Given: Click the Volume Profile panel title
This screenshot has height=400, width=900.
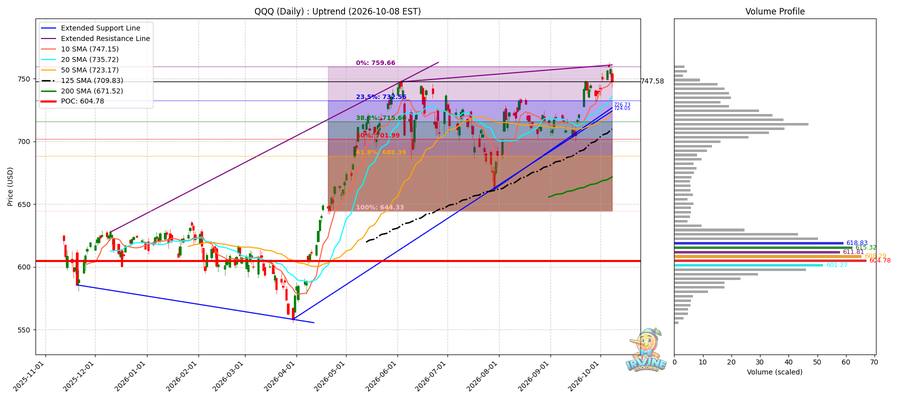Looking at the screenshot, I should click(774, 11).
